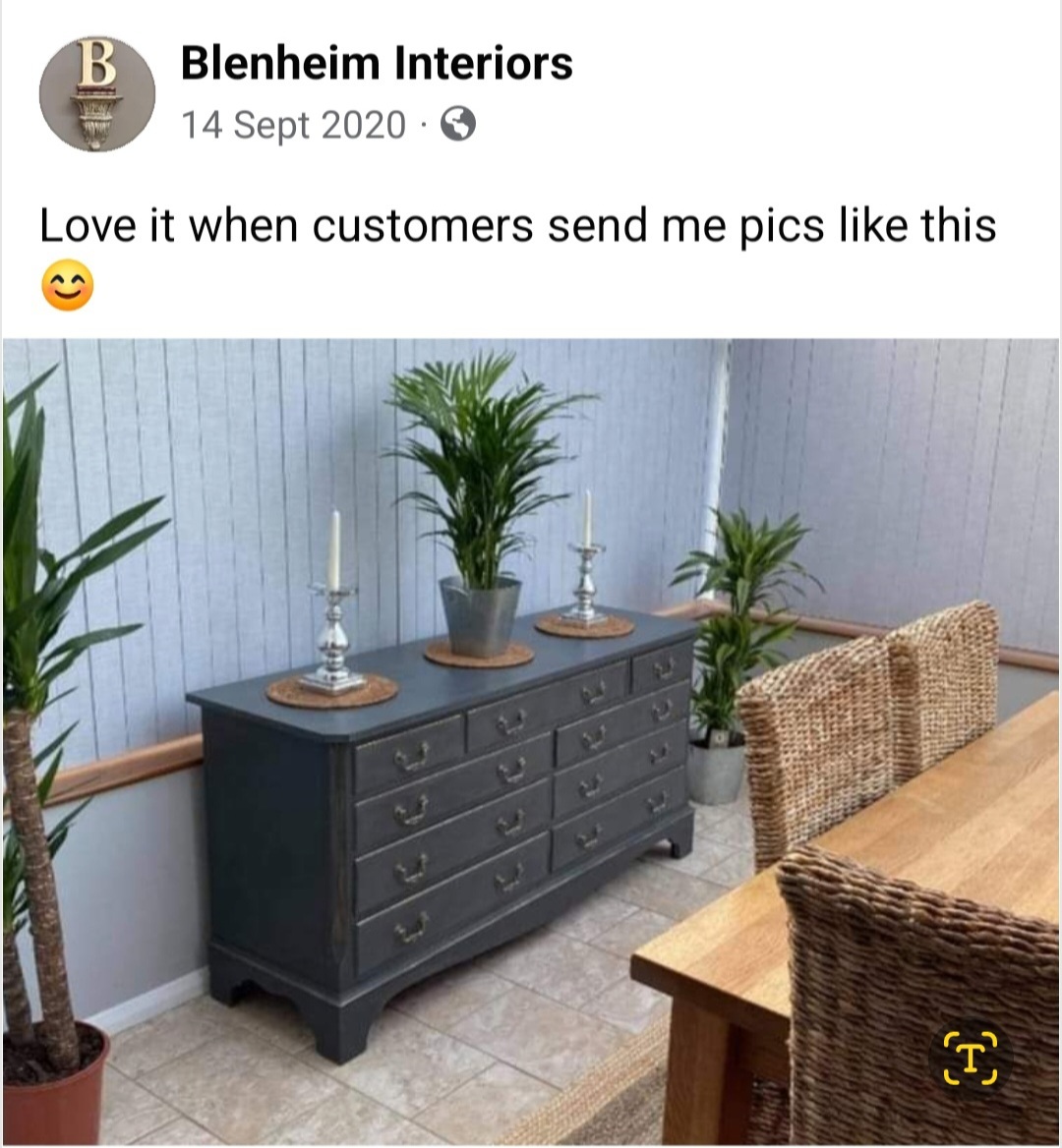This screenshot has height=1148, width=1062.
Task: Click the wicker chairs behind the table
Action: [868, 724]
